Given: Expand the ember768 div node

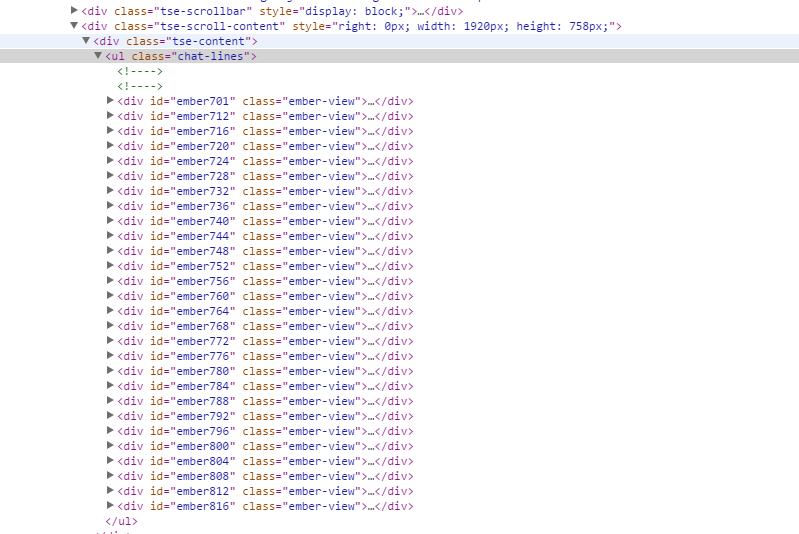Looking at the screenshot, I should tap(110, 325).
